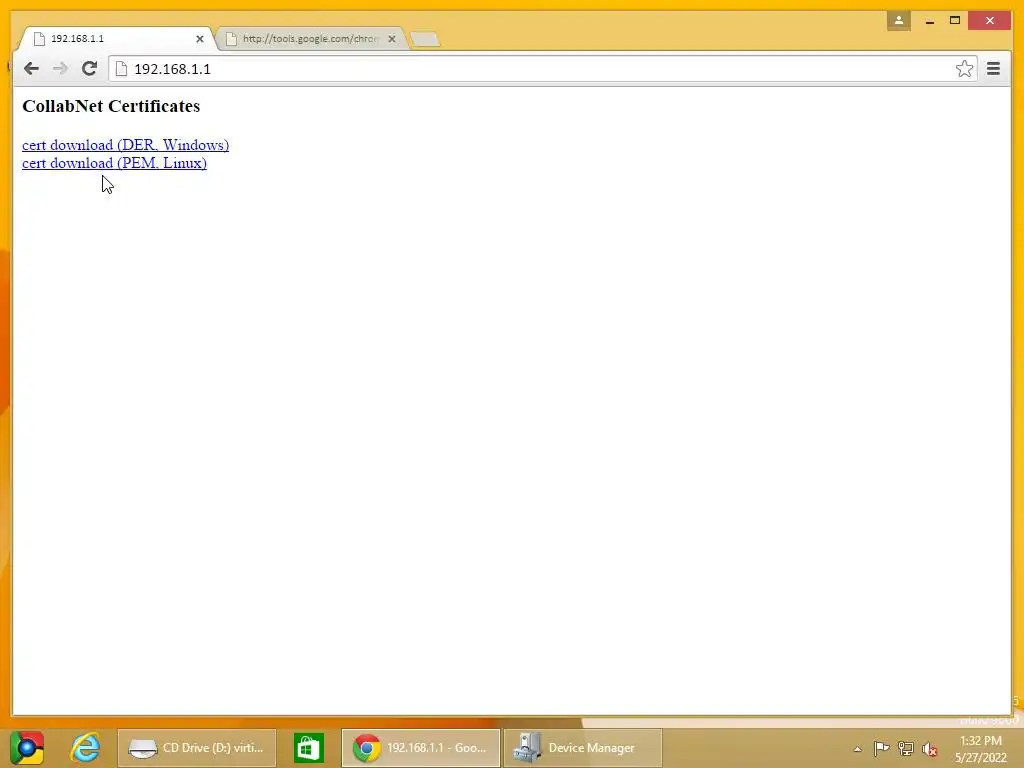The width and height of the screenshot is (1024, 768).
Task: Click the muted volume tray icon
Action: (x=929, y=749)
